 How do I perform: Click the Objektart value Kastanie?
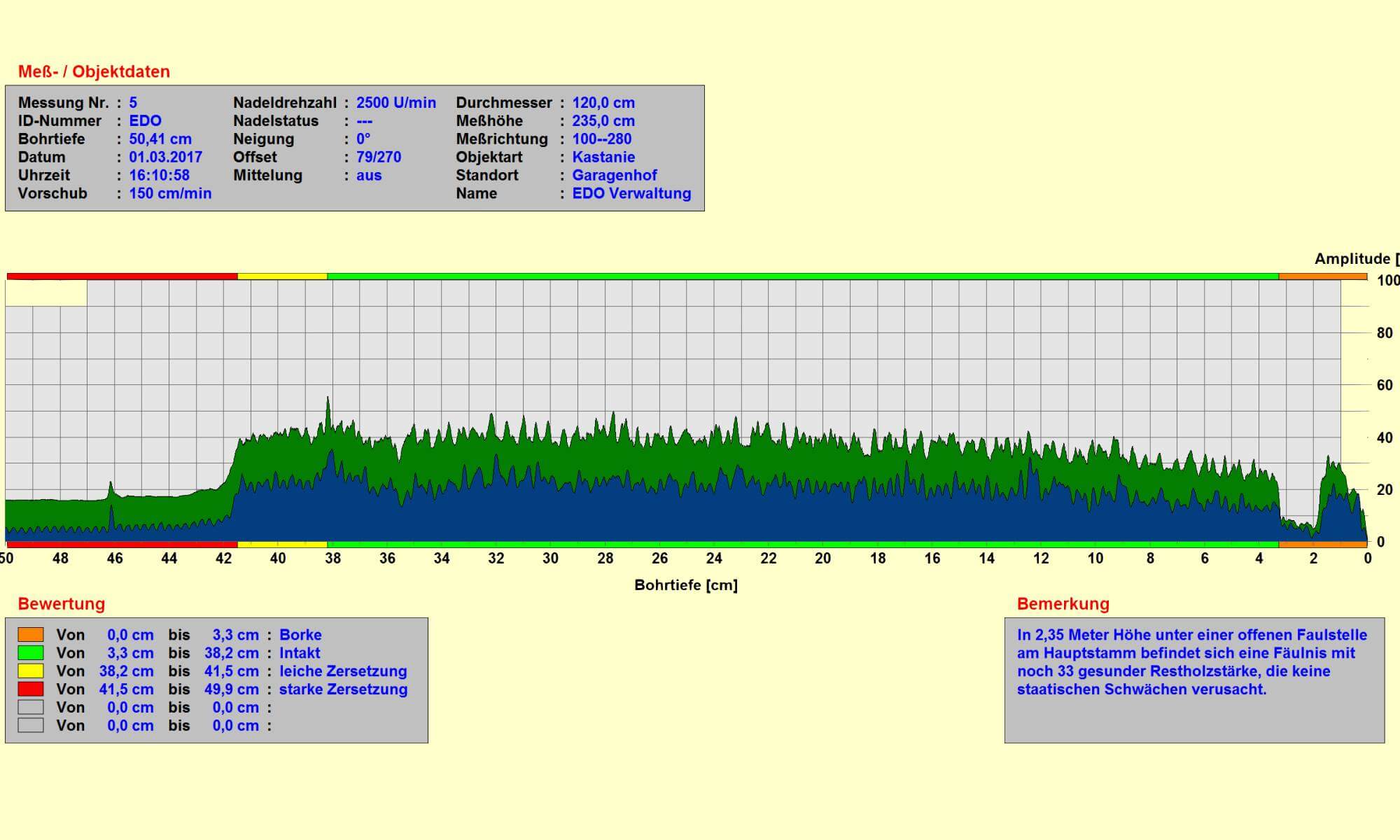pyautogui.click(x=603, y=157)
